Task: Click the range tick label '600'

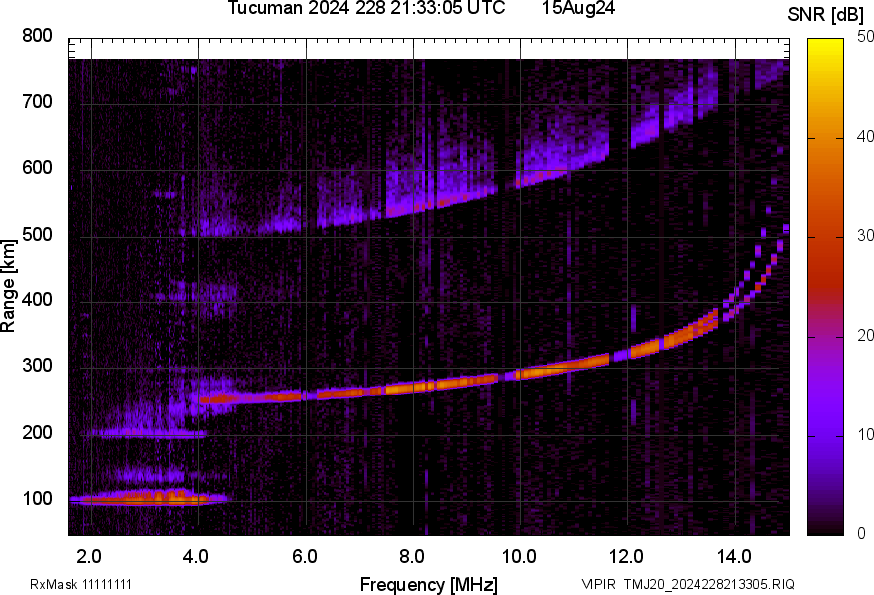Action: click(37, 168)
